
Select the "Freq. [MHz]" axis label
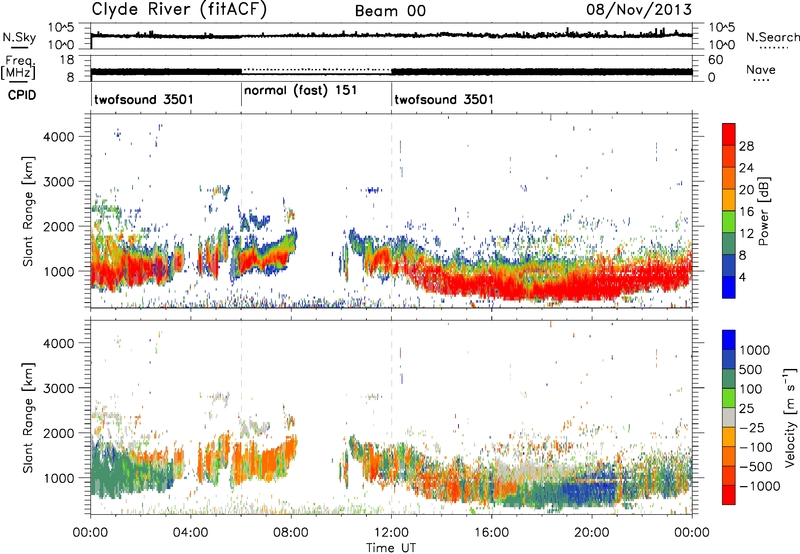tap(18, 67)
